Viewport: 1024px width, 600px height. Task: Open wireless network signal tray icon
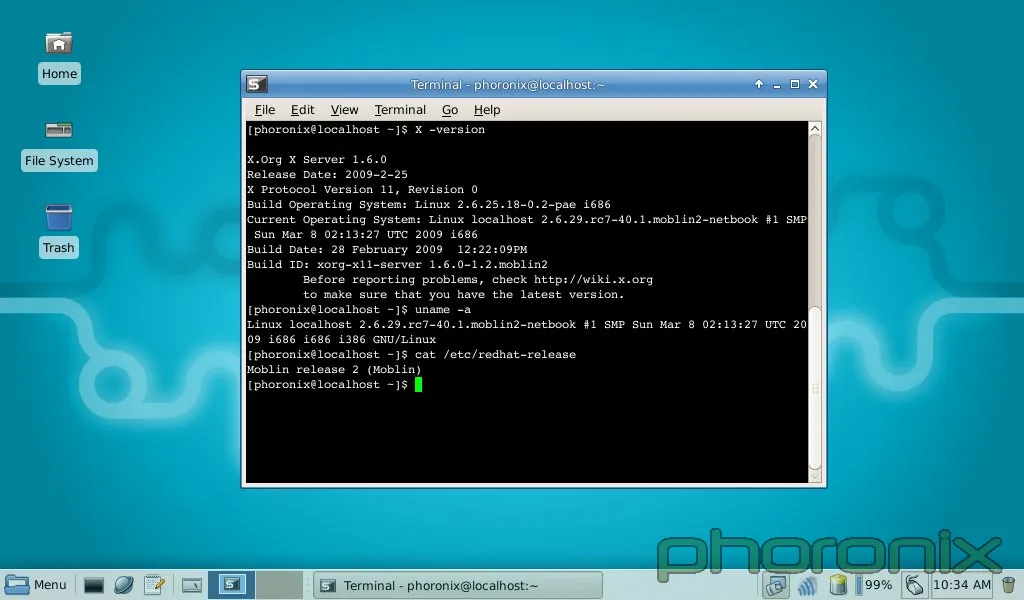807,586
